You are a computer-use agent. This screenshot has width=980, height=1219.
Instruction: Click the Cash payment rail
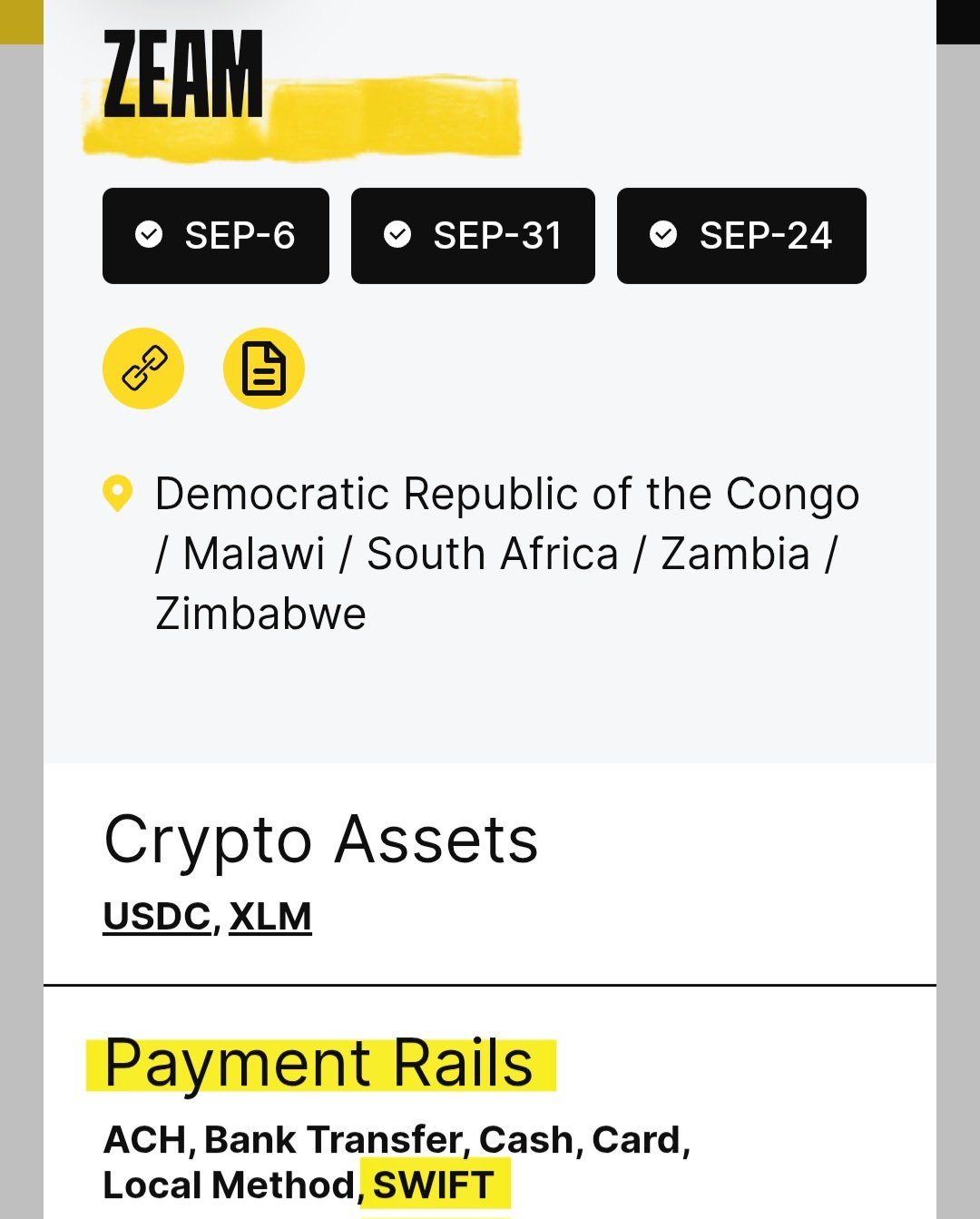[527, 1140]
